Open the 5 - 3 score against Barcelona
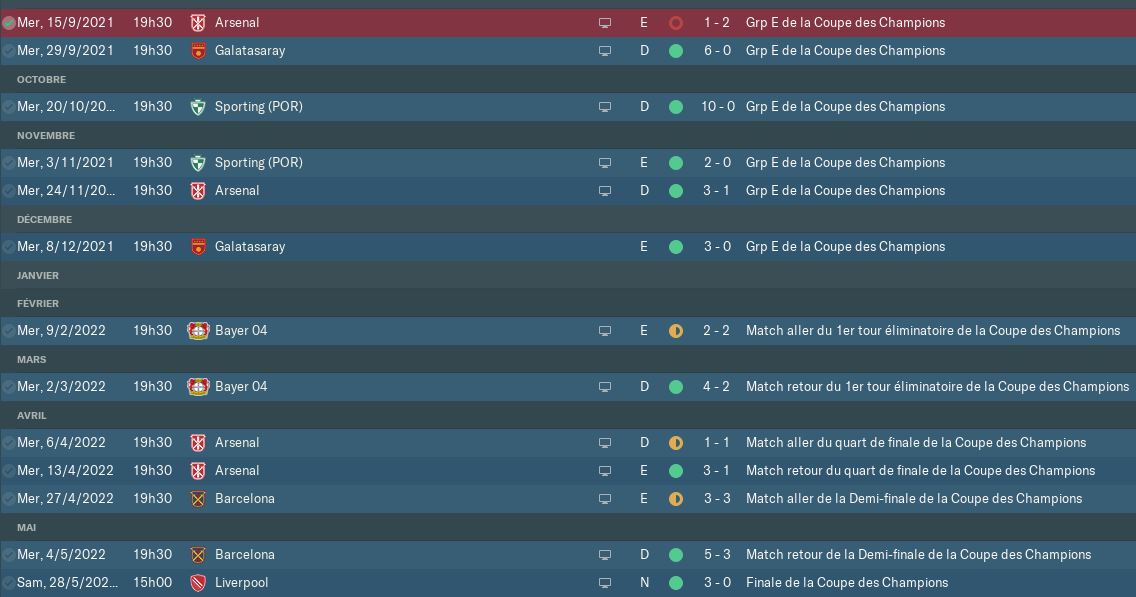Image resolution: width=1136 pixels, height=597 pixels. pos(717,554)
